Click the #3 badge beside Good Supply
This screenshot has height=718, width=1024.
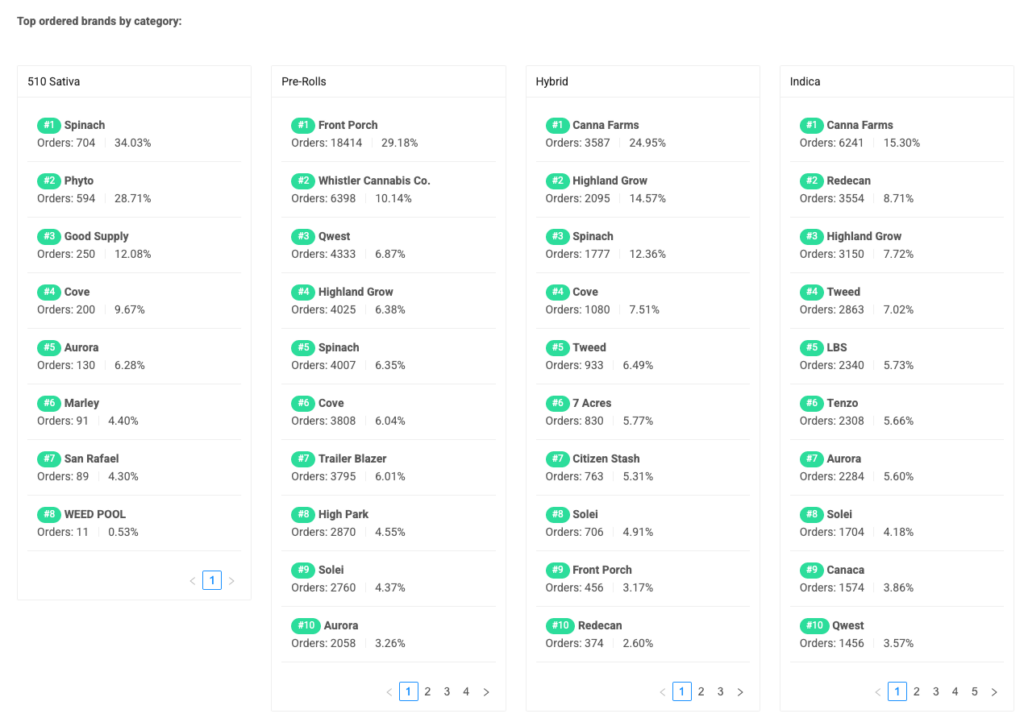click(x=49, y=237)
